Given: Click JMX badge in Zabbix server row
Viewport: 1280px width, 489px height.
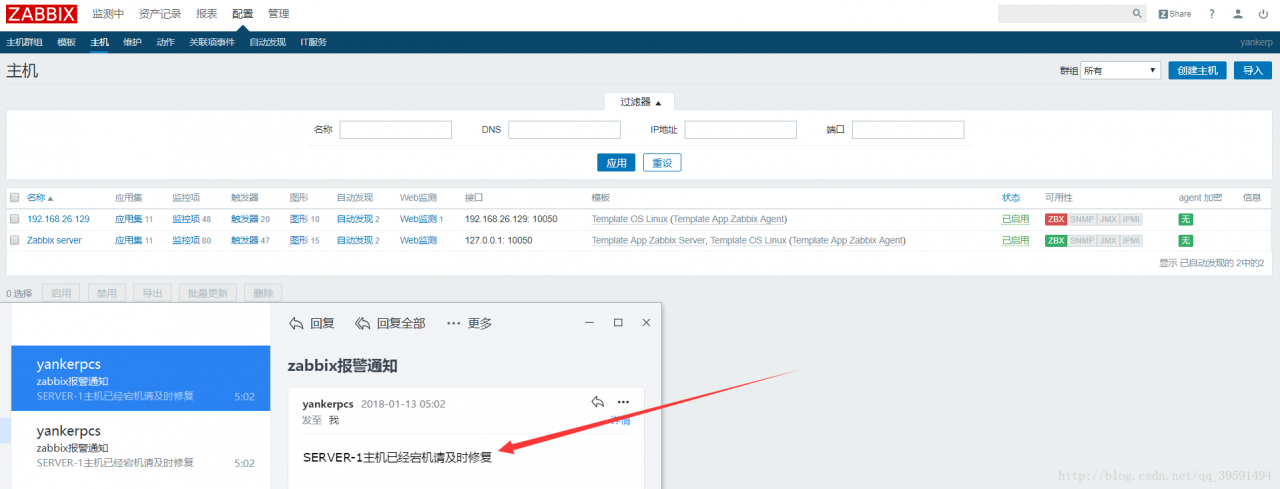Looking at the screenshot, I should click(x=1107, y=241).
